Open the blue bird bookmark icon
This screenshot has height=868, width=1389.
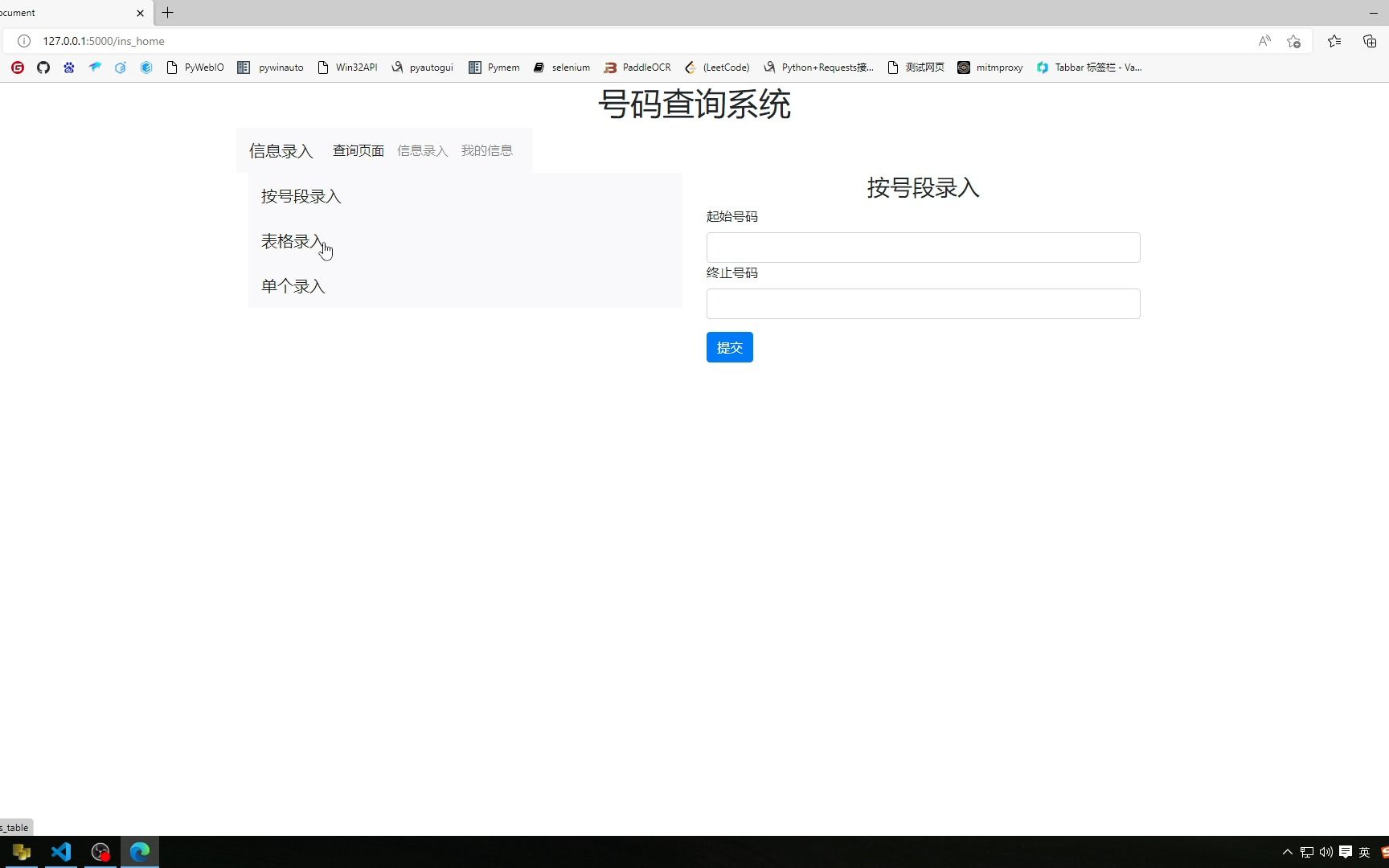coord(95,68)
